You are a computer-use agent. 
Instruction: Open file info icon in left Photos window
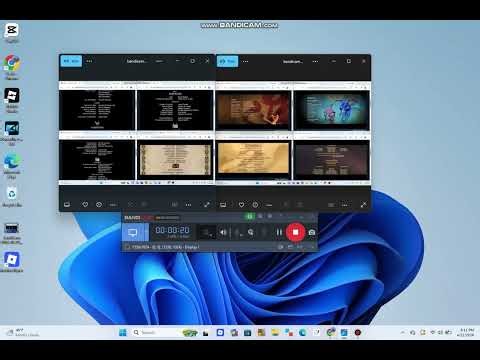click(99, 205)
